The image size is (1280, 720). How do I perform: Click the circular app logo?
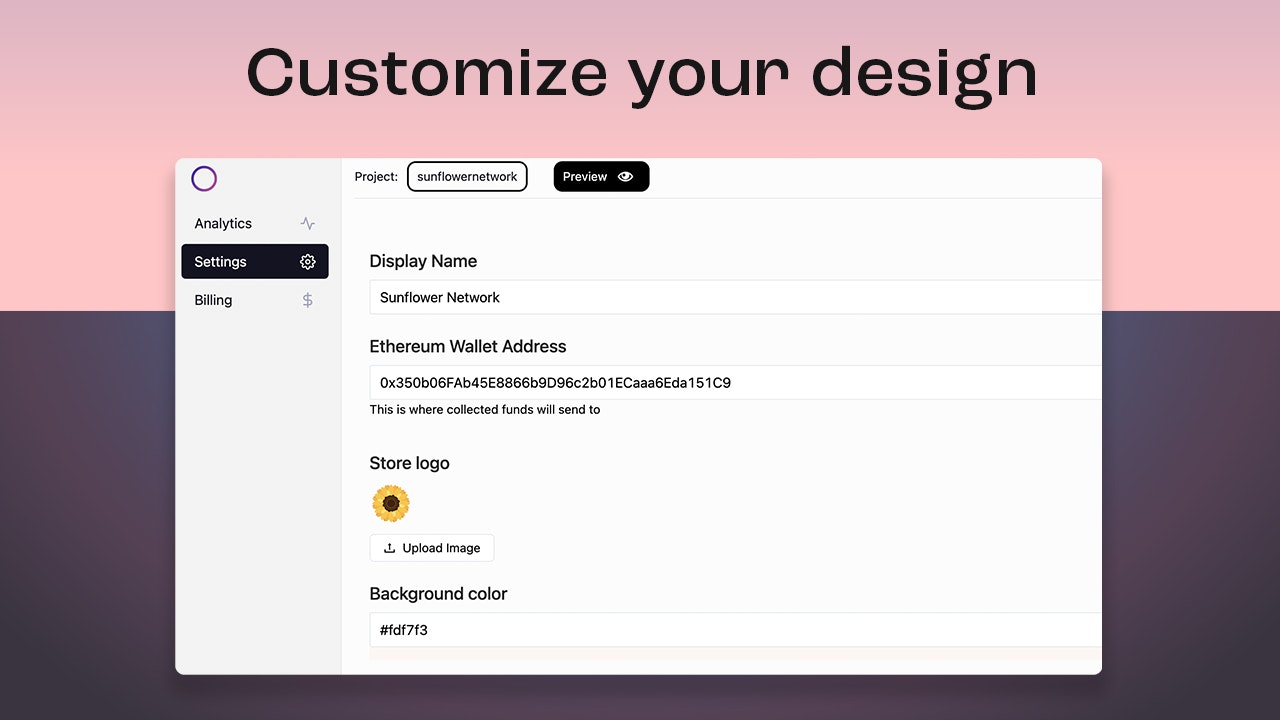[x=204, y=179]
